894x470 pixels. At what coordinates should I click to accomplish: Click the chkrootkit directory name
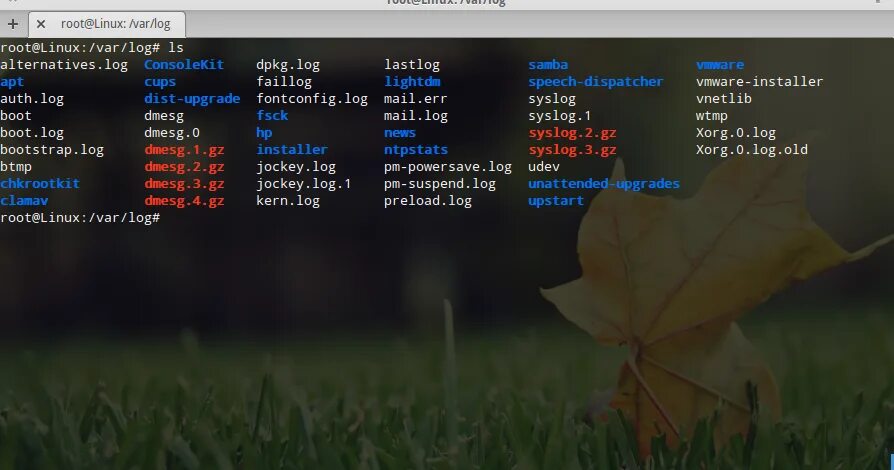pos(40,184)
